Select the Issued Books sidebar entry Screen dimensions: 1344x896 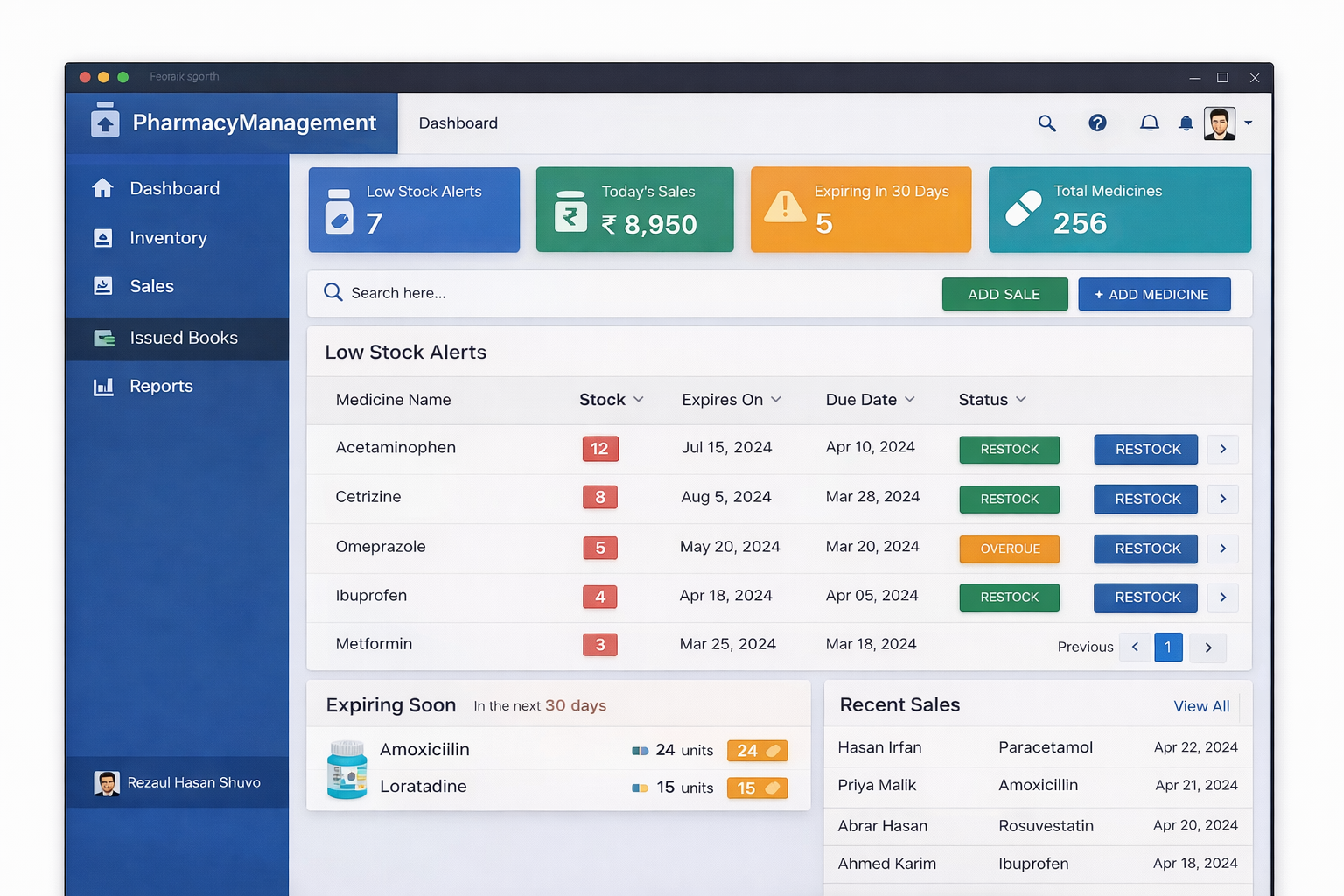tap(184, 338)
